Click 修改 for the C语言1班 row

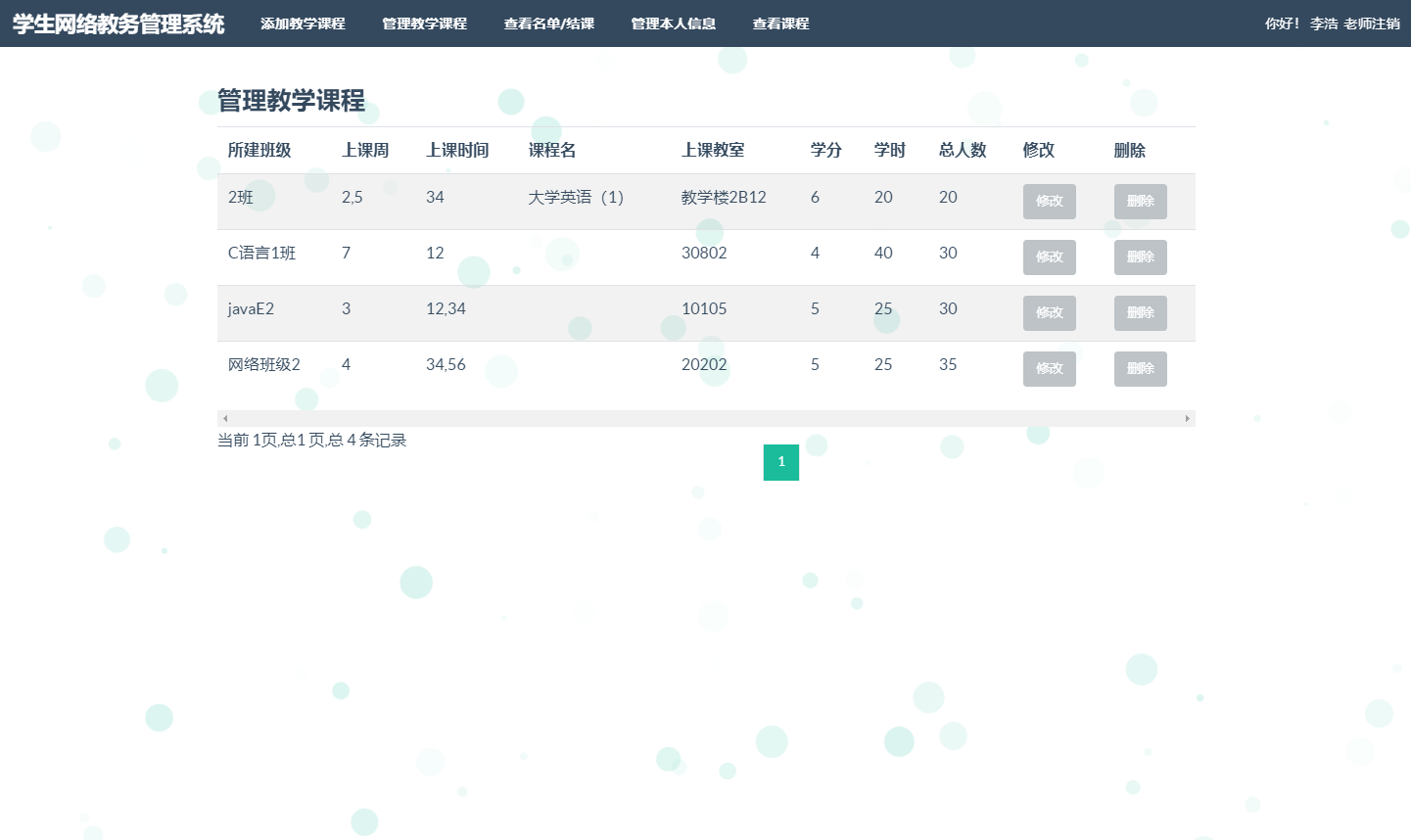pyautogui.click(x=1049, y=257)
